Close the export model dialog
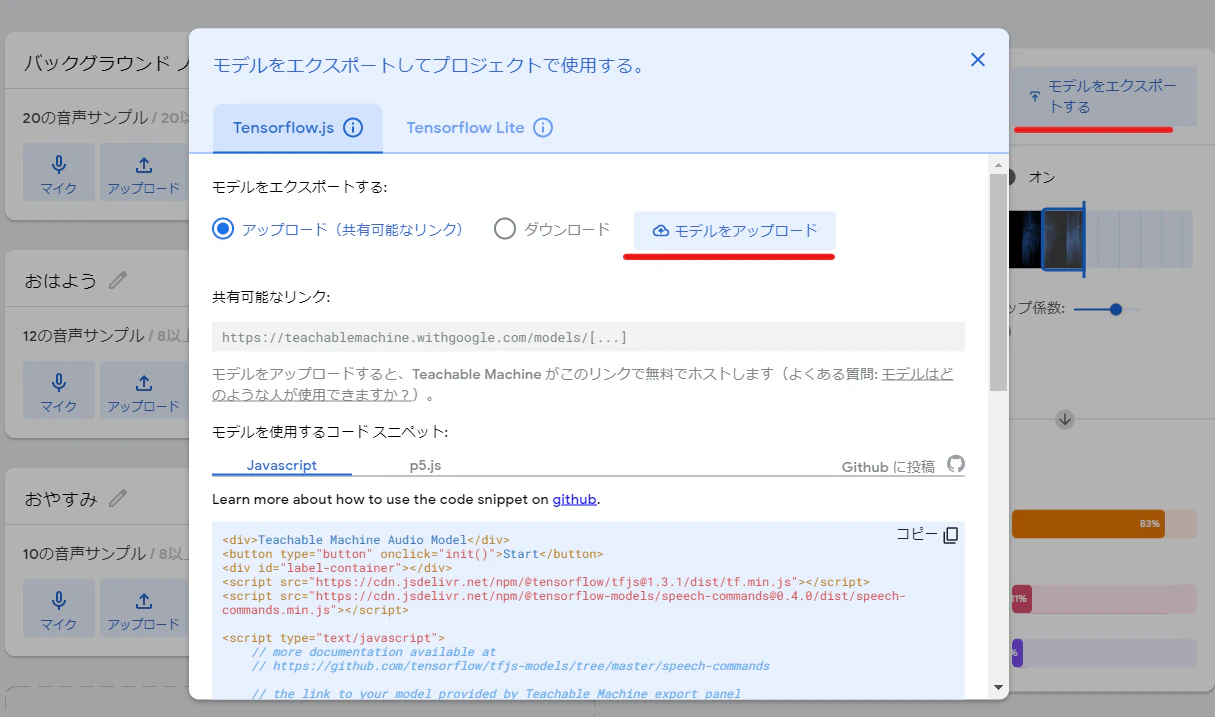Screen dimensions: 1215x717 pyautogui.click(x=978, y=60)
